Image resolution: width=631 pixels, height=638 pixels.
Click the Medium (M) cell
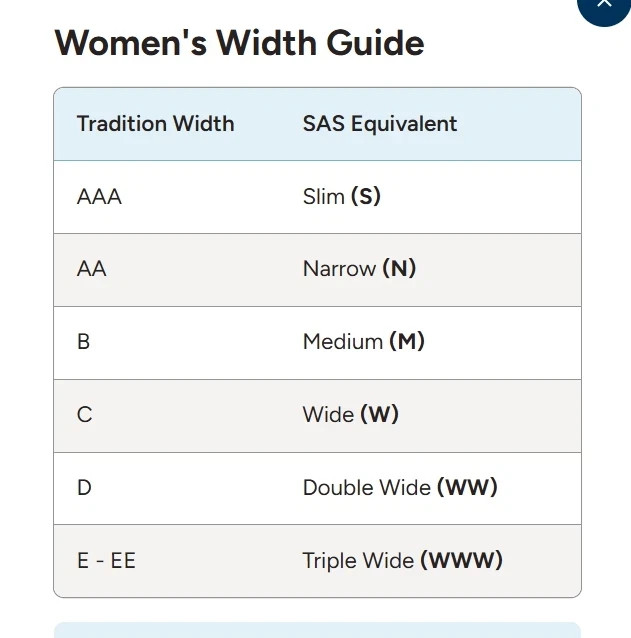click(x=364, y=342)
